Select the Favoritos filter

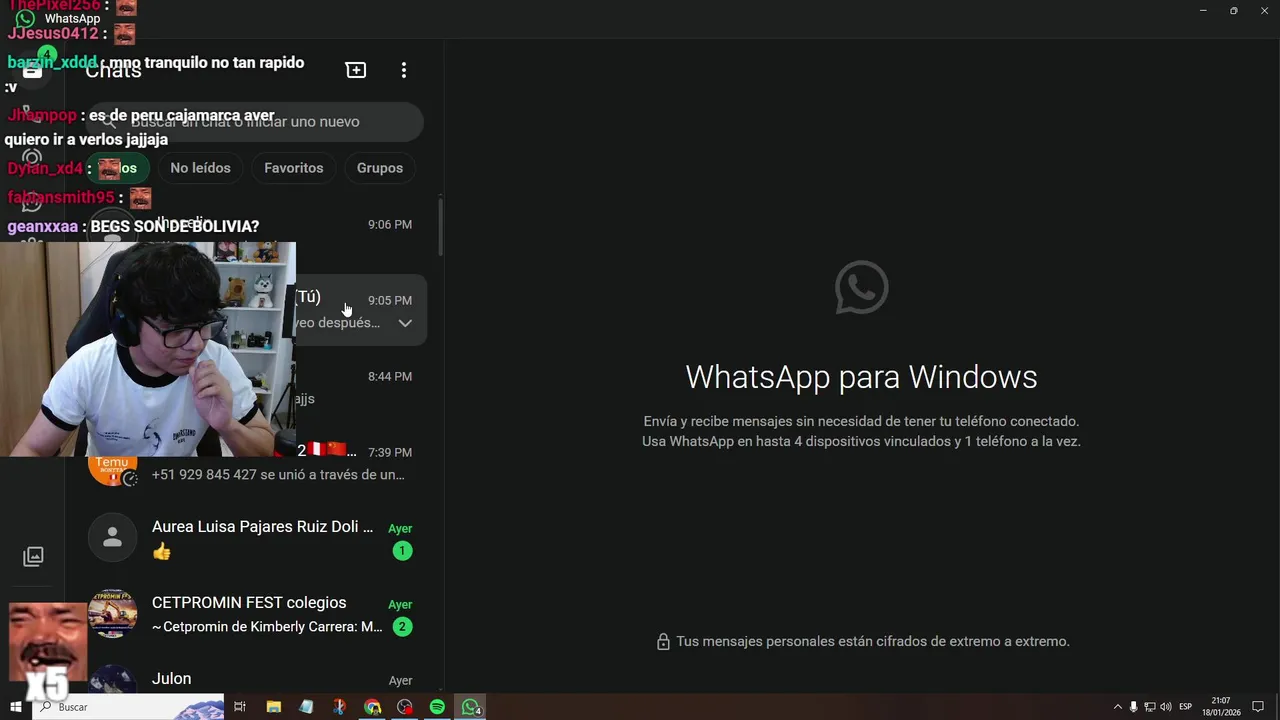(294, 168)
